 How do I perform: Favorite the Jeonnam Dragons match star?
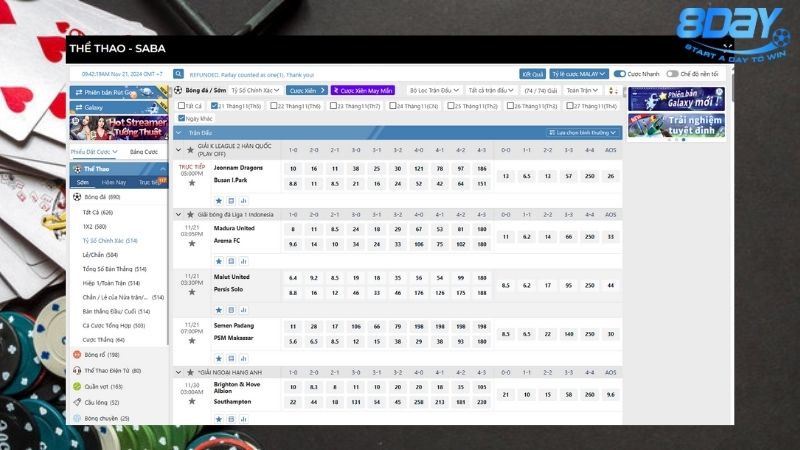pos(192,183)
